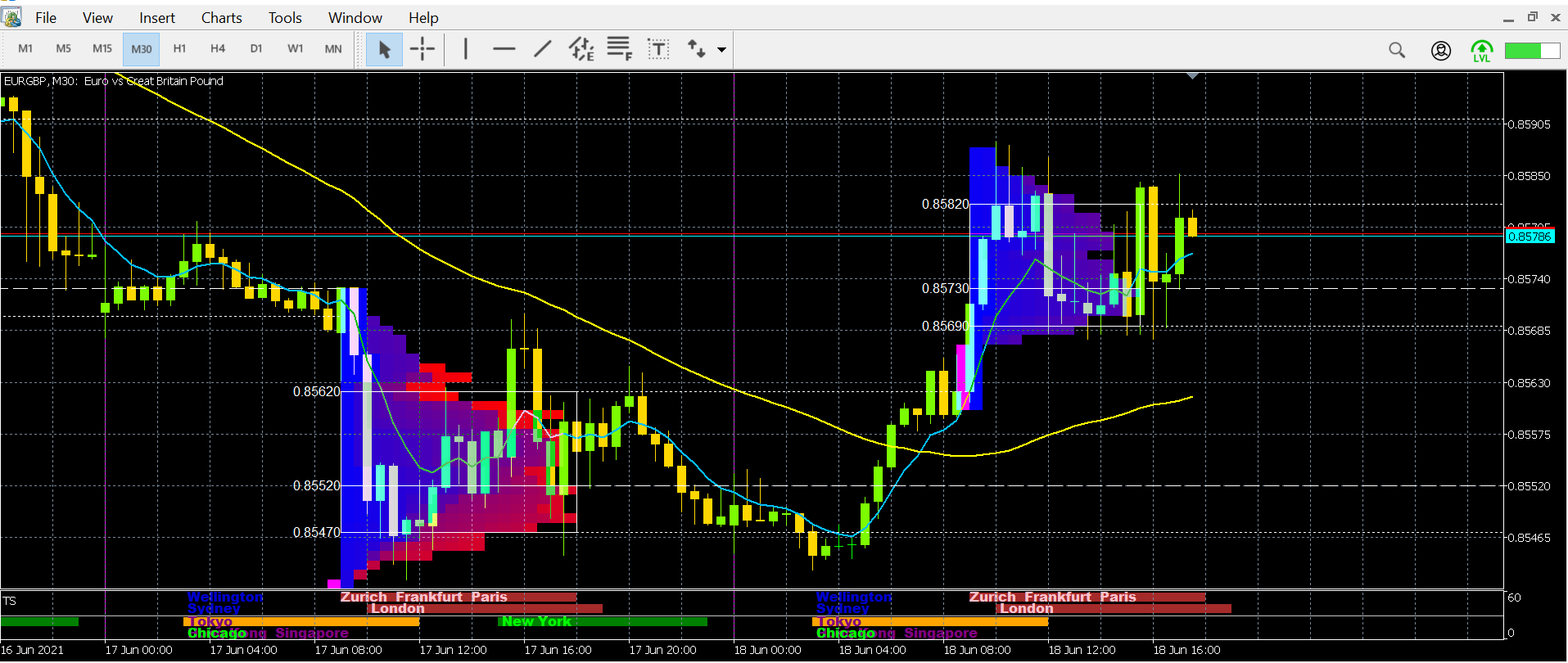Click the 17 Jun 00:00 time label
The image size is (1568, 663).
pos(138,650)
